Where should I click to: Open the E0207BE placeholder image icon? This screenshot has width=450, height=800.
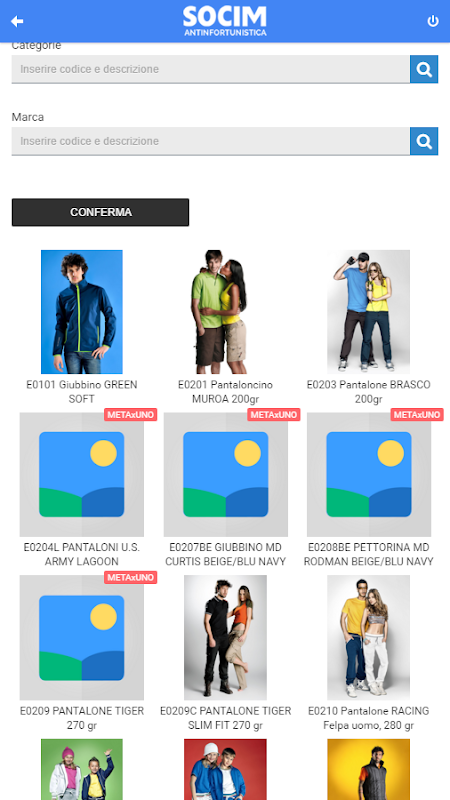click(226, 474)
